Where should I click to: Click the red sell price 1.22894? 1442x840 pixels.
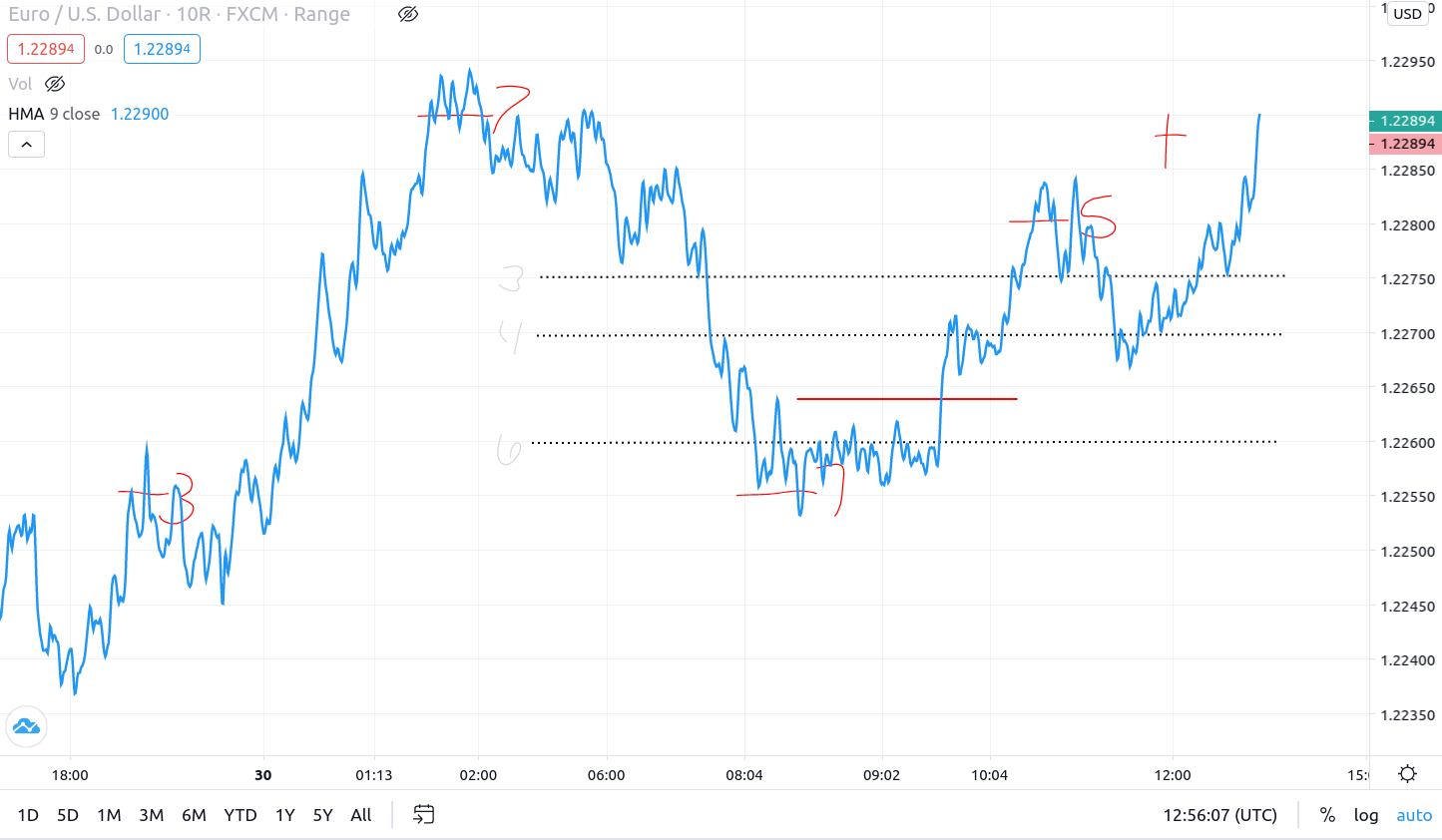click(x=46, y=49)
